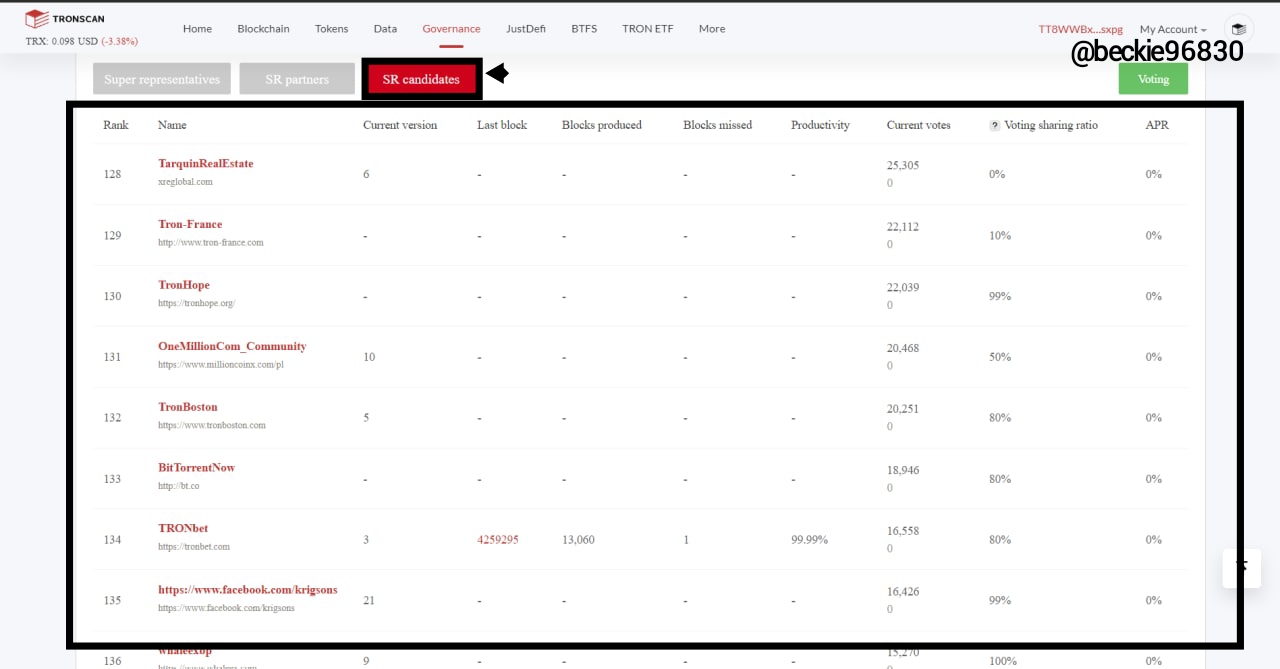Click the 25,305 votes value
Image resolution: width=1280 pixels, height=669 pixels.
click(x=903, y=165)
